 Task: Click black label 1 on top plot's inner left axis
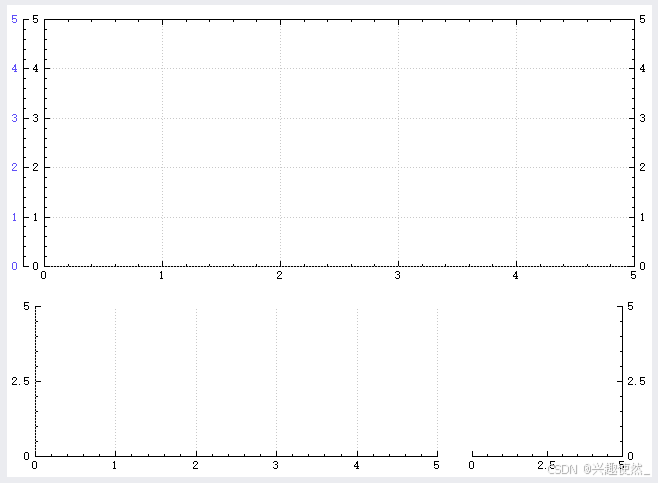click(35, 217)
